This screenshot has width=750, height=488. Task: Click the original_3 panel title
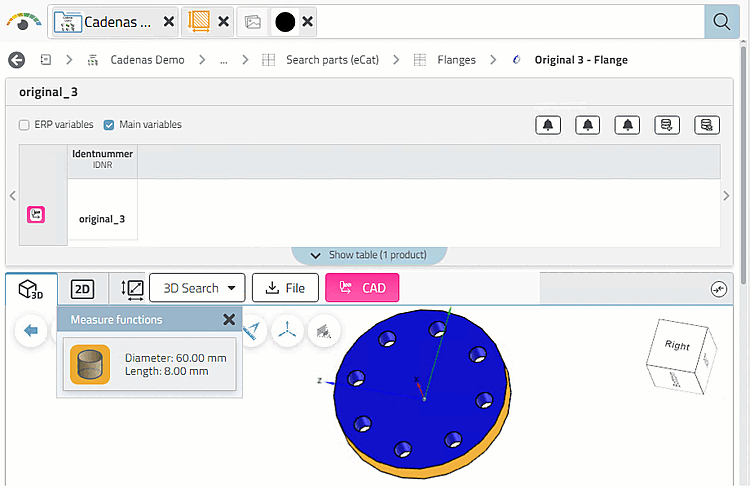48,92
